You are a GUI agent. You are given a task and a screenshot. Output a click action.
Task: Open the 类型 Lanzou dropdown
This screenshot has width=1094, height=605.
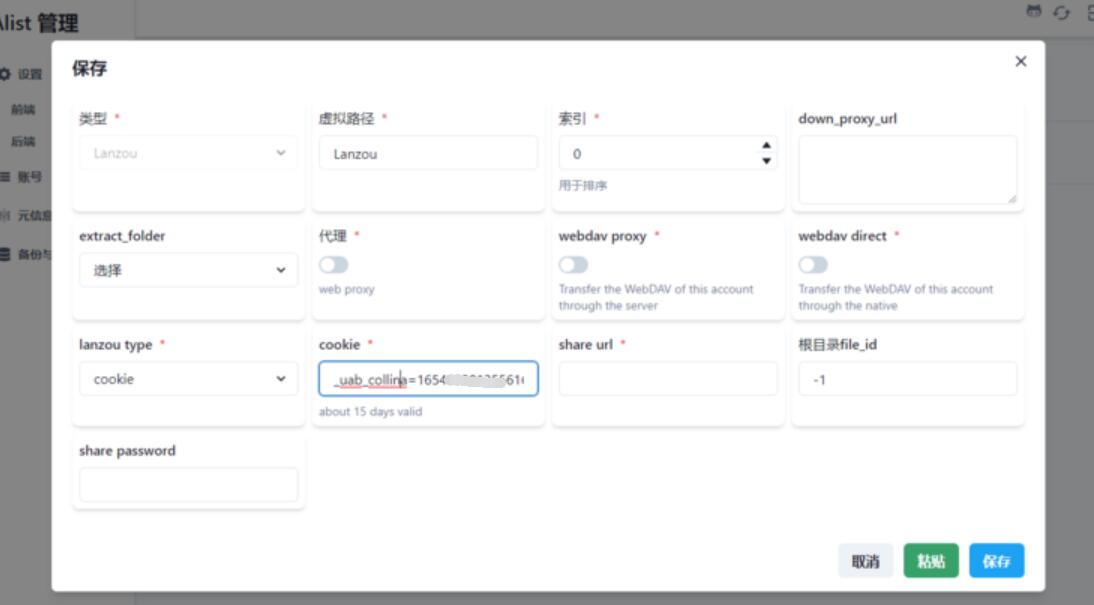tap(188, 153)
